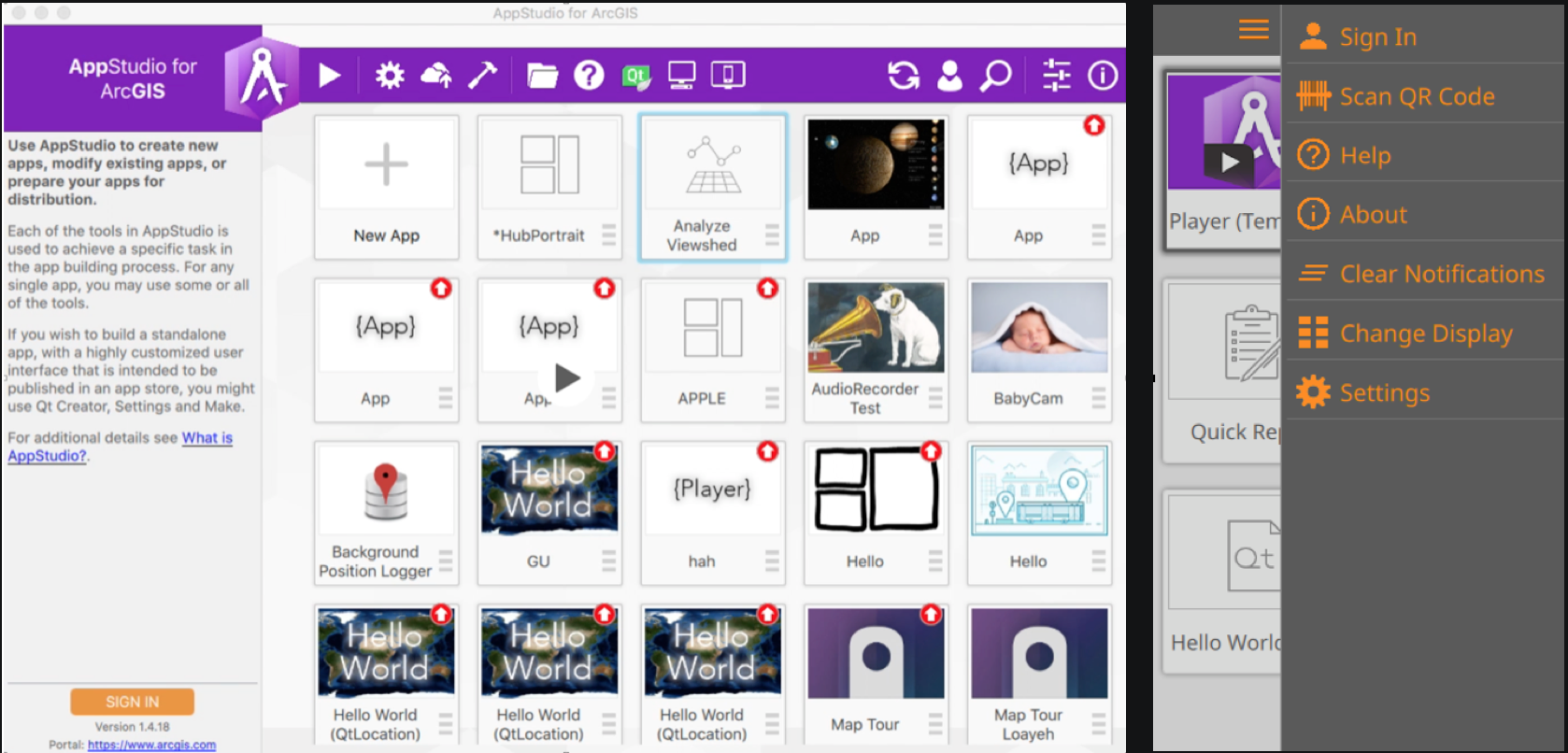Open the Hello World card in the Player window
Screen dimensions: 1568x753
tap(1222, 582)
